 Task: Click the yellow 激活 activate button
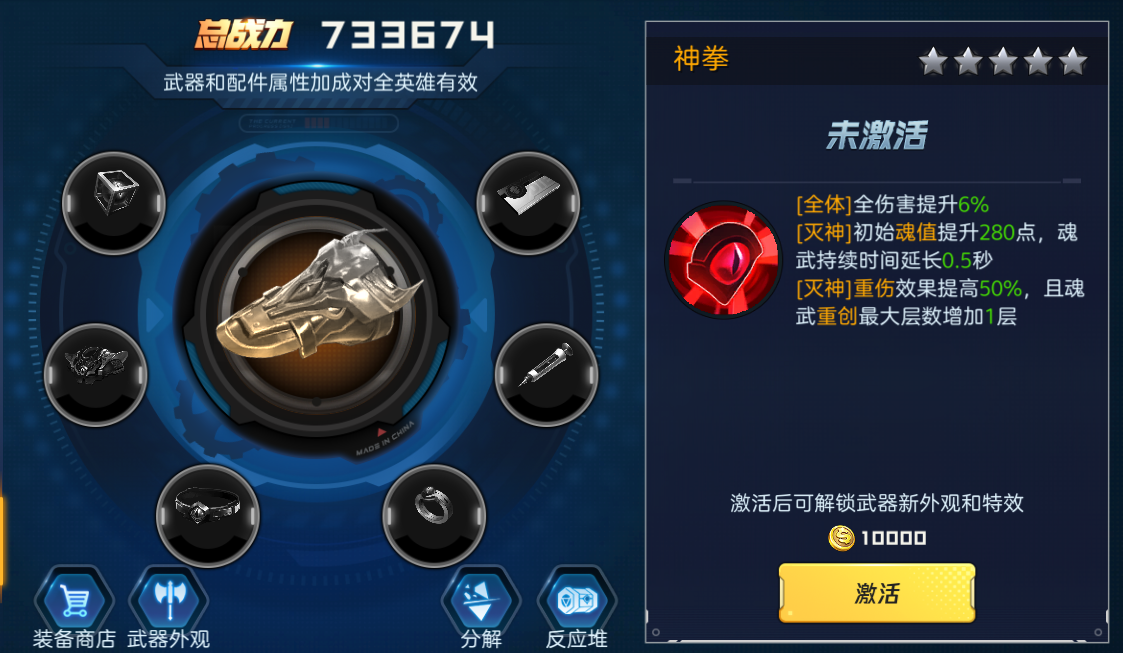877,593
